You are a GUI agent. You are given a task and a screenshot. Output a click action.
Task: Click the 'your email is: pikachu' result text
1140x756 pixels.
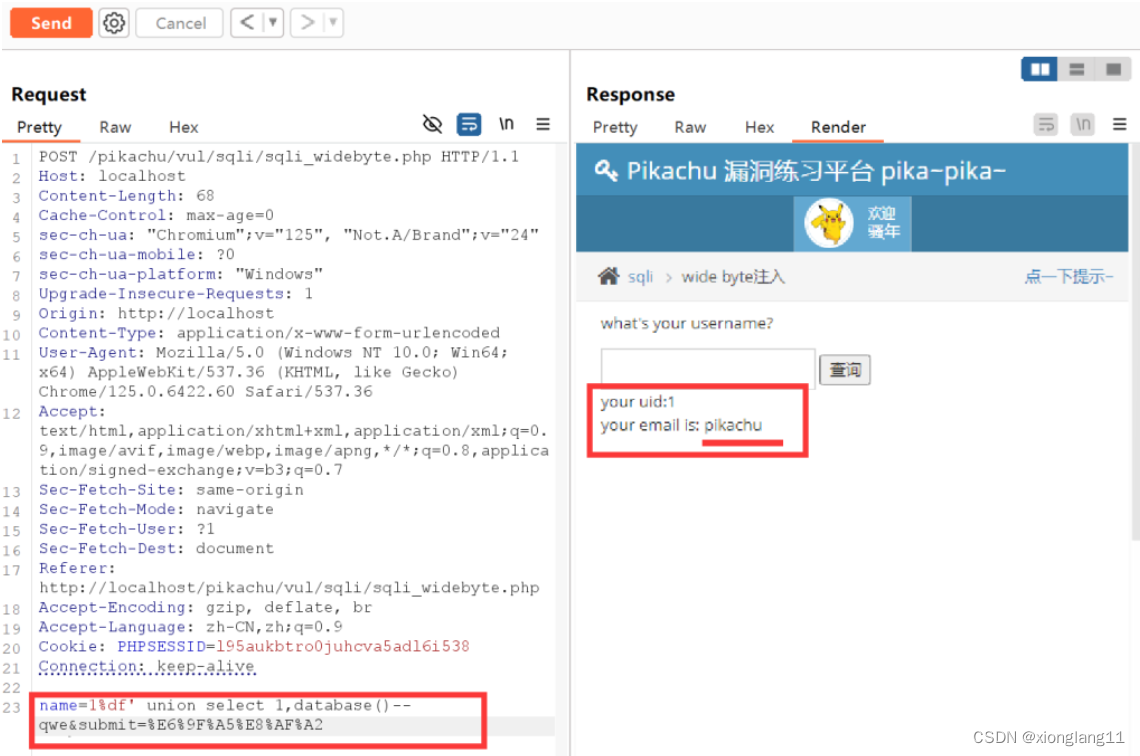pyautogui.click(x=681, y=425)
